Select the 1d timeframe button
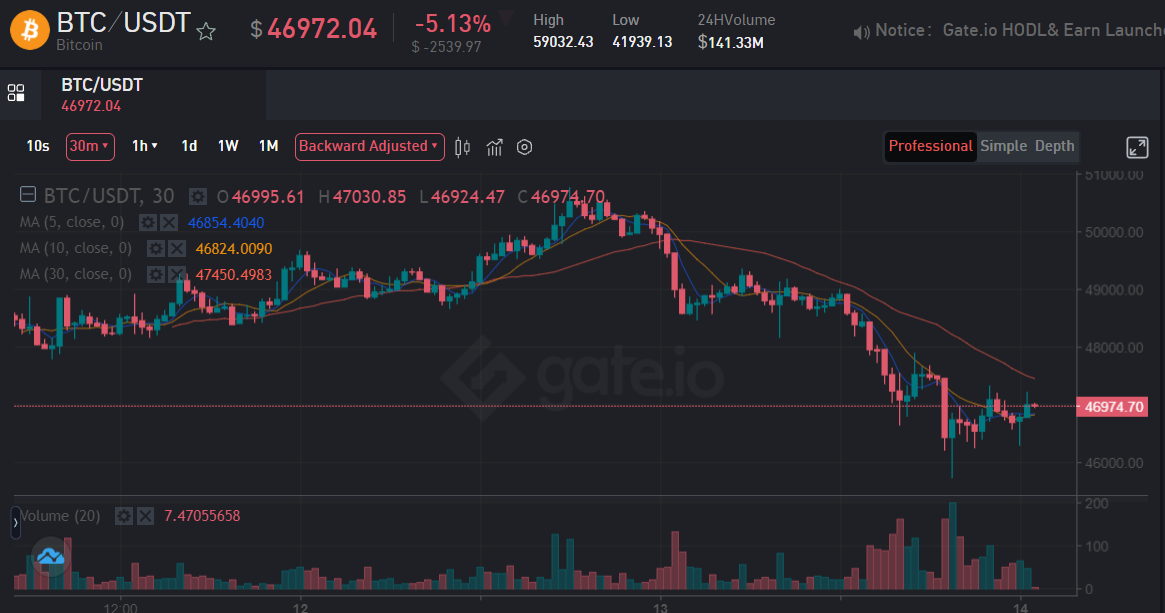Screen dimensions: 1165x613 click(189, 146)
